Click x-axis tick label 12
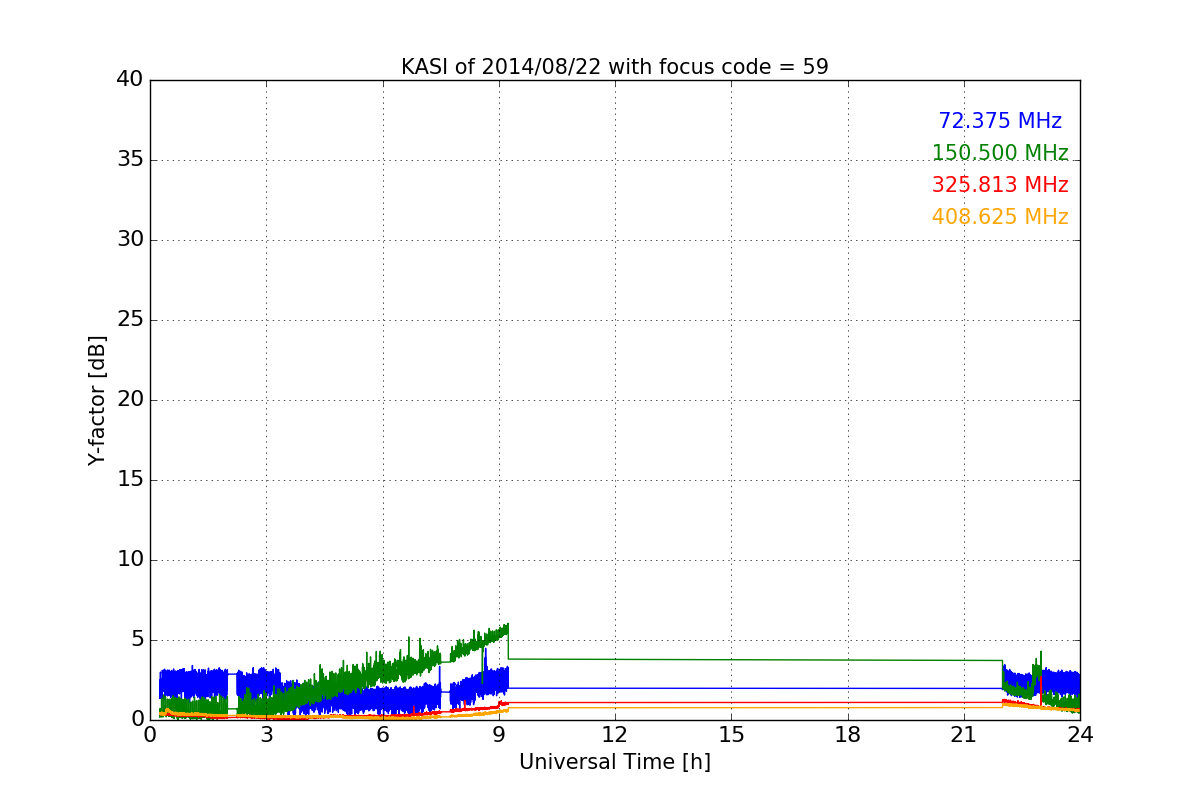1200x800 pixels. click(615, 735)
